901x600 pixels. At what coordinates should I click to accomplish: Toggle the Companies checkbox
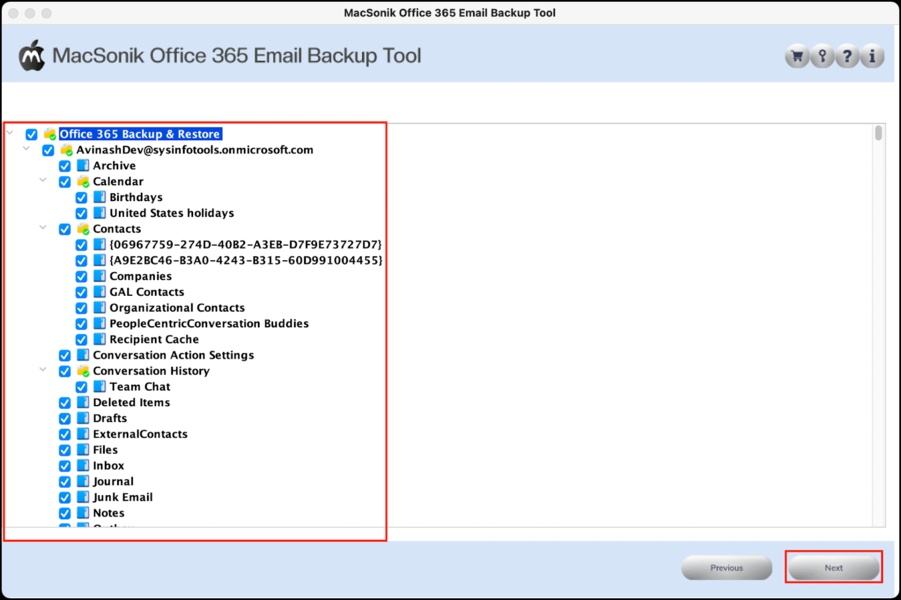pyautogui.click(x=82, y=277)
